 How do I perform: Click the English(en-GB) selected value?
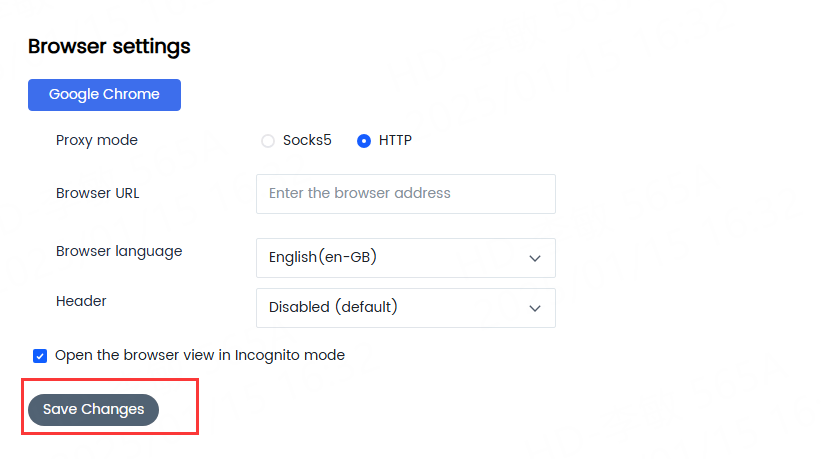tap(322, 258)
